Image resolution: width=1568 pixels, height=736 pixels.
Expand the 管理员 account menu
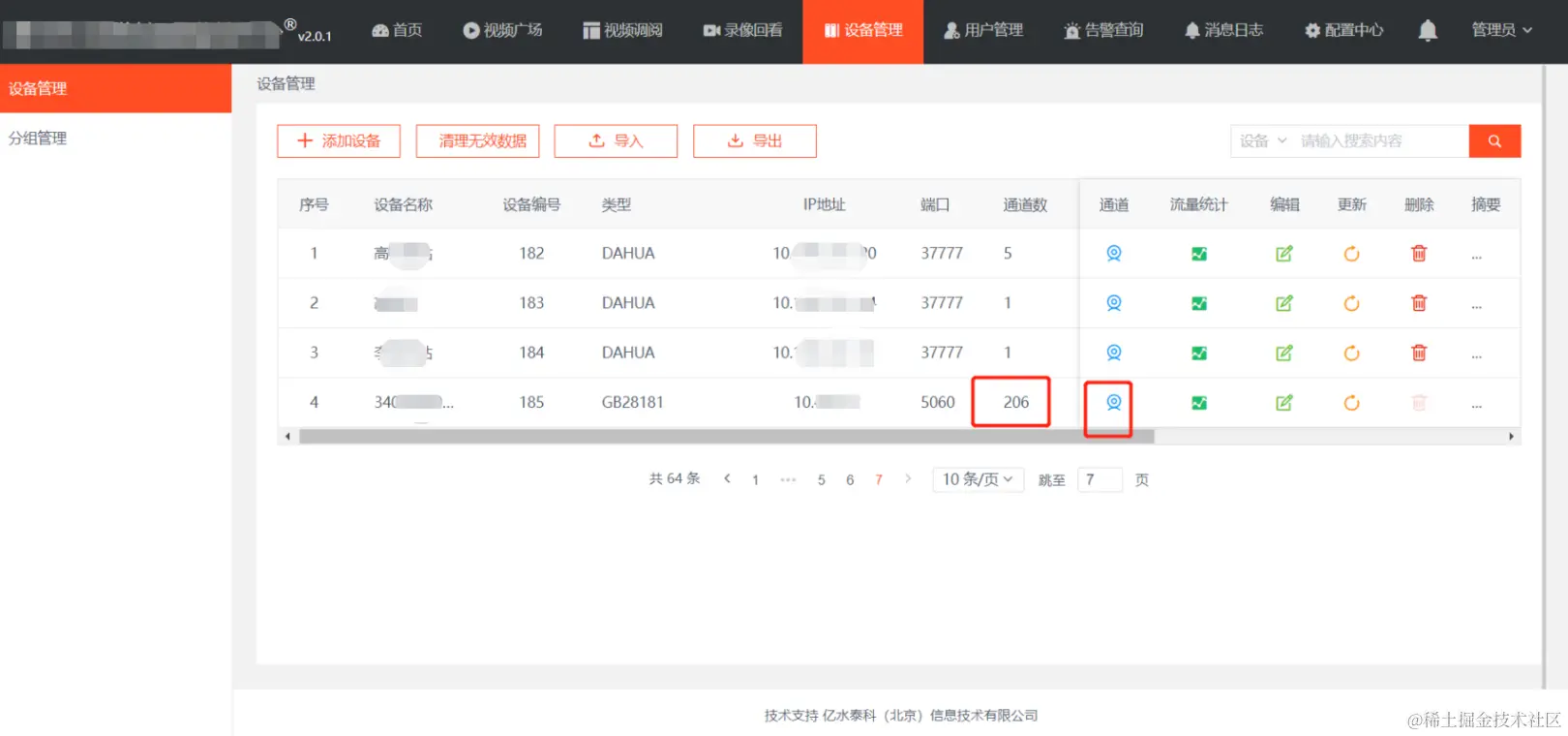1501,30
